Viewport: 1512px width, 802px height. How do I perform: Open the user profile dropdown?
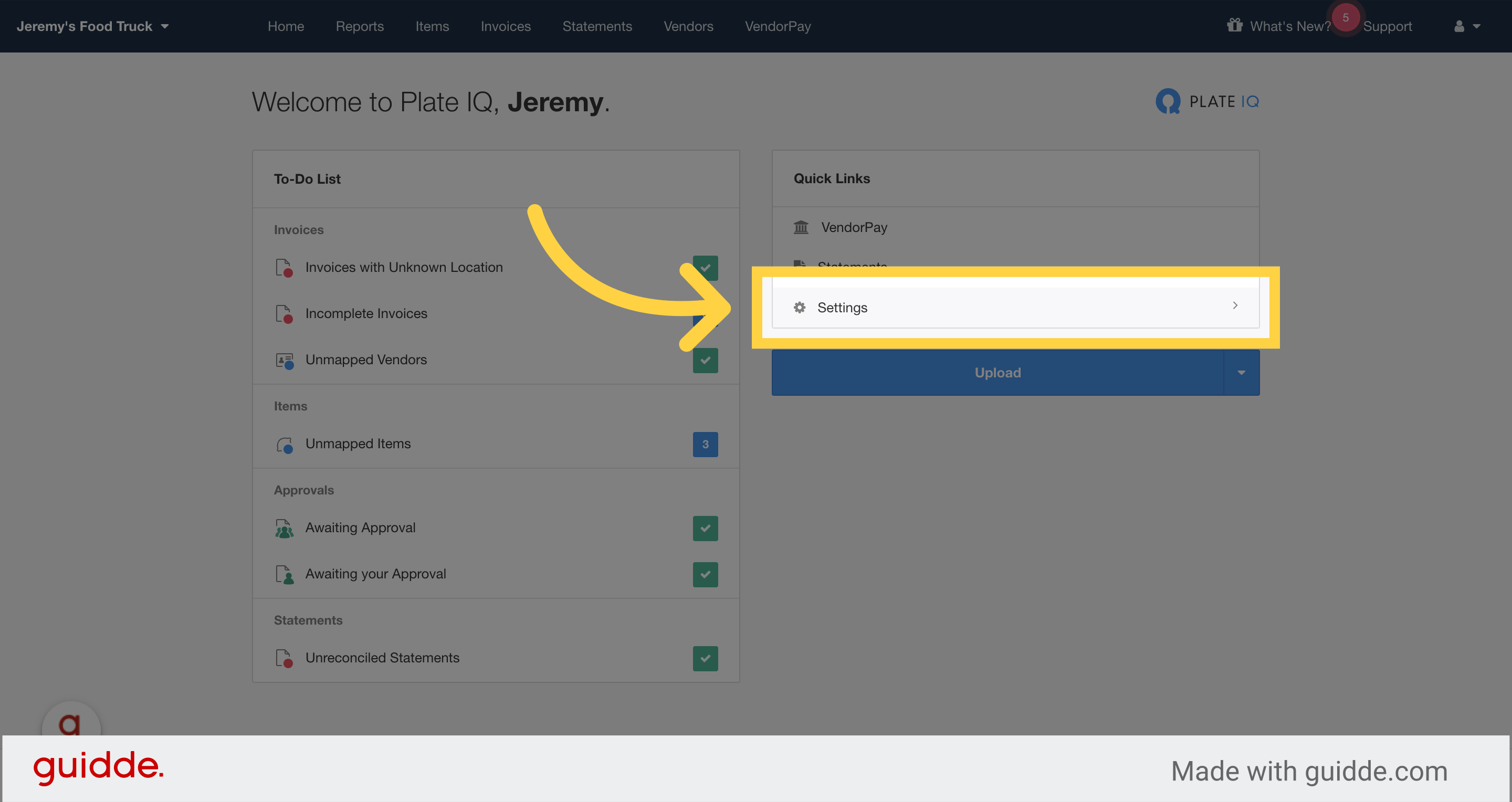pyautogui.click(x=1467, y=26)
